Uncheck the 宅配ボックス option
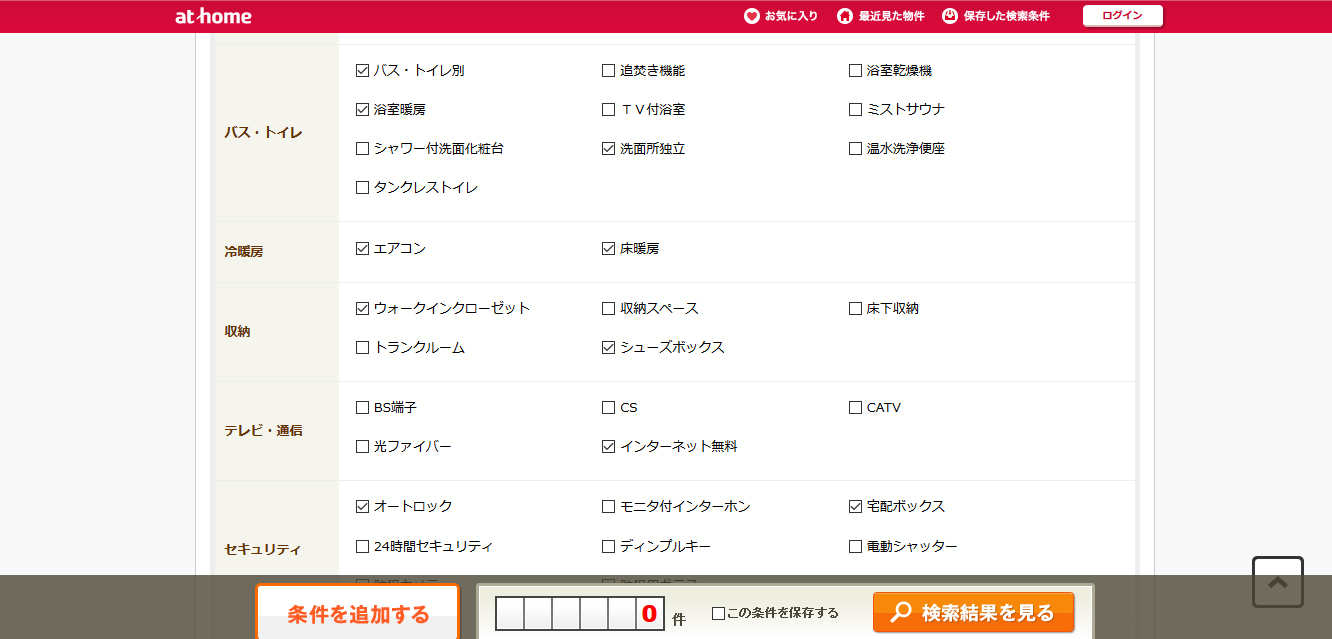Viewport: 1332px width, 639px height. 855,507
